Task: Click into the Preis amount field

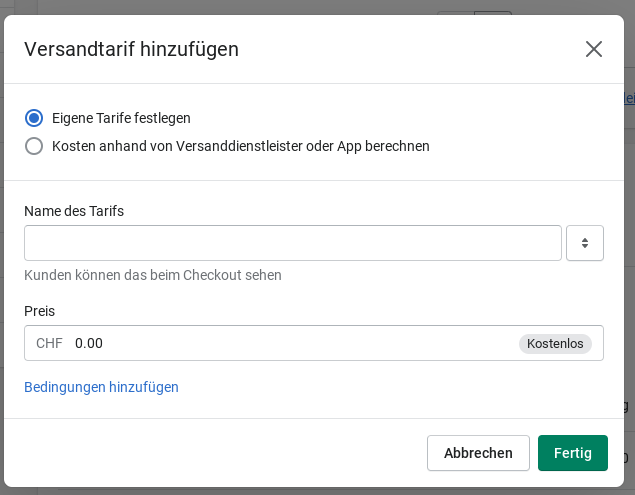Action: (290, 343)
